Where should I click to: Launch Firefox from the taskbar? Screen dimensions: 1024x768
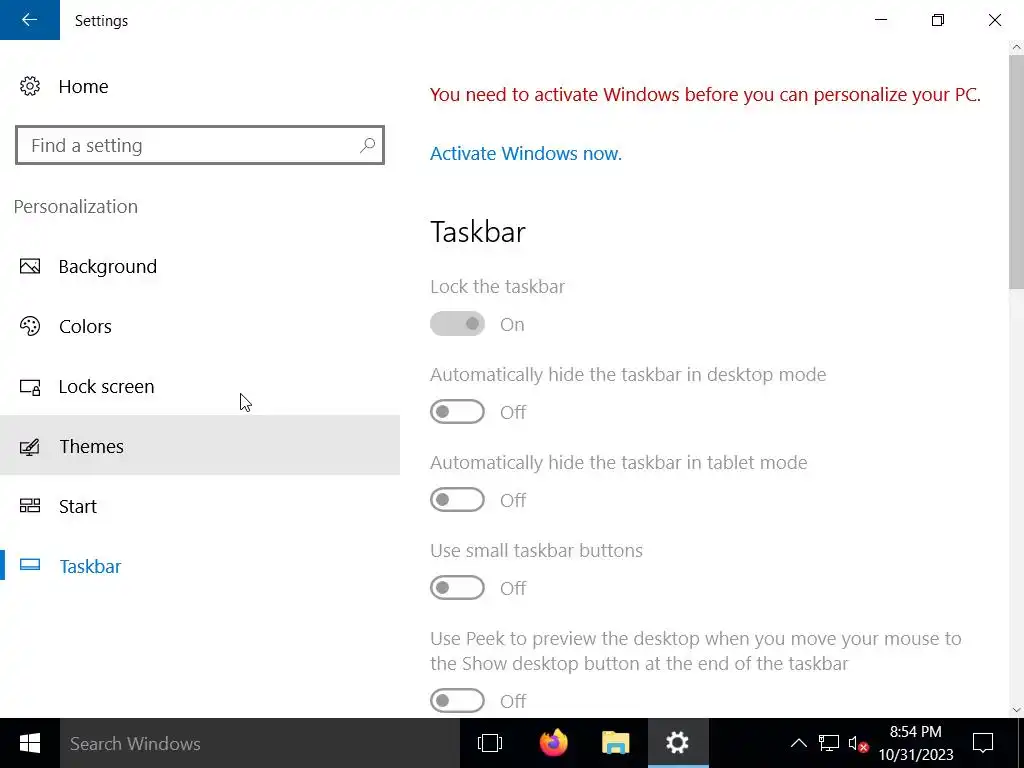553,743
